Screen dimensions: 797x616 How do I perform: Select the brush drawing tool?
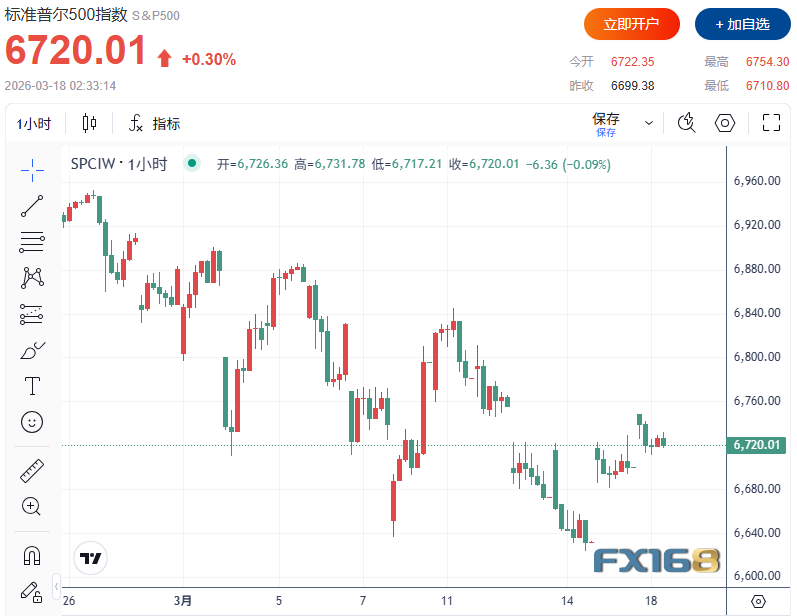(32, 350)
